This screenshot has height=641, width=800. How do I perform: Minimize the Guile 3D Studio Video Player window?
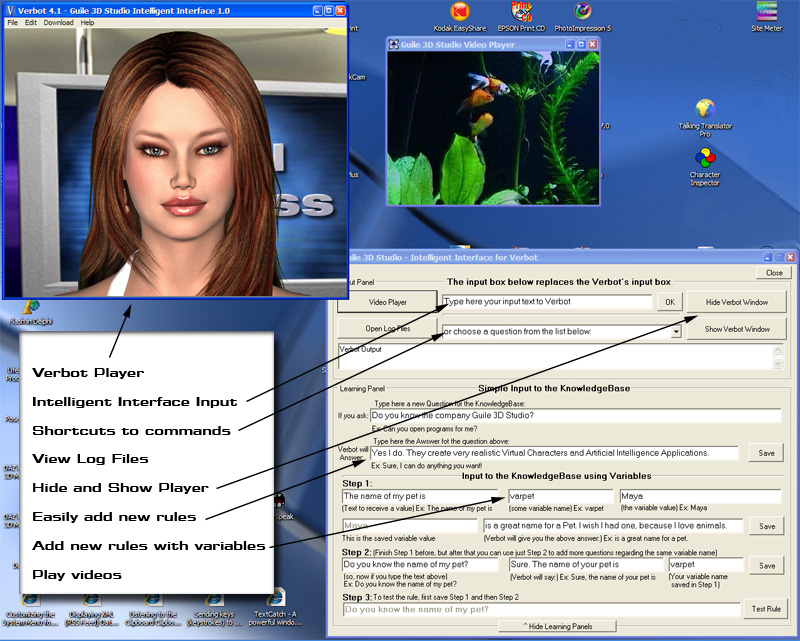(570, 44)
